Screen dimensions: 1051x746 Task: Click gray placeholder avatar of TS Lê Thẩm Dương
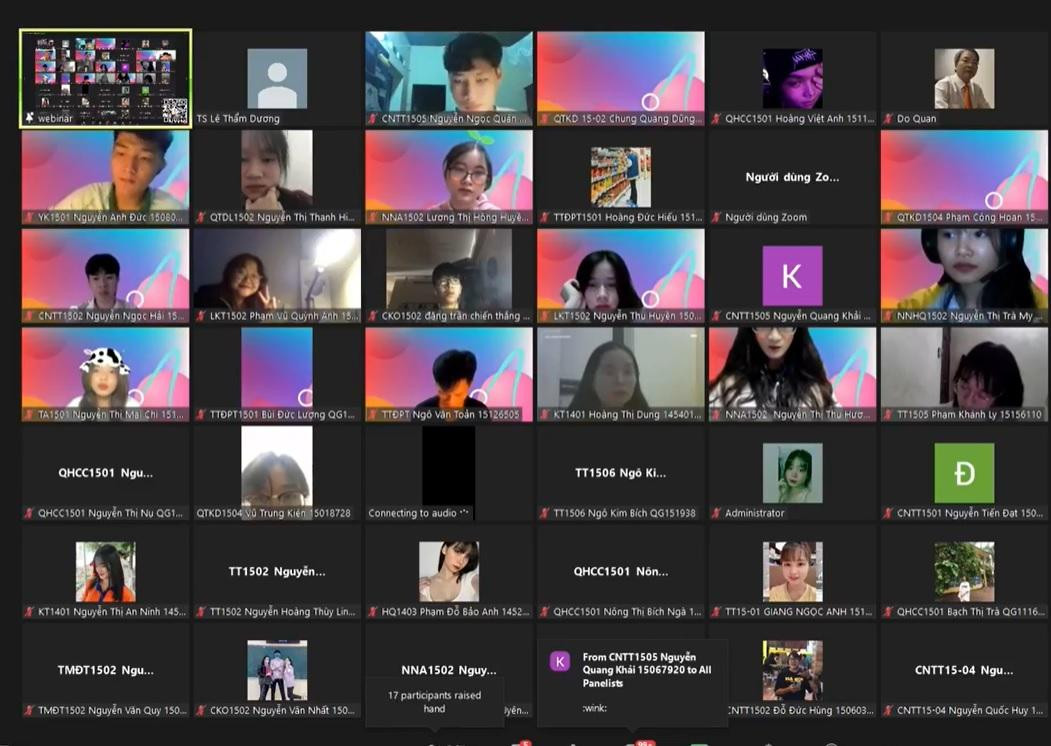277,78
